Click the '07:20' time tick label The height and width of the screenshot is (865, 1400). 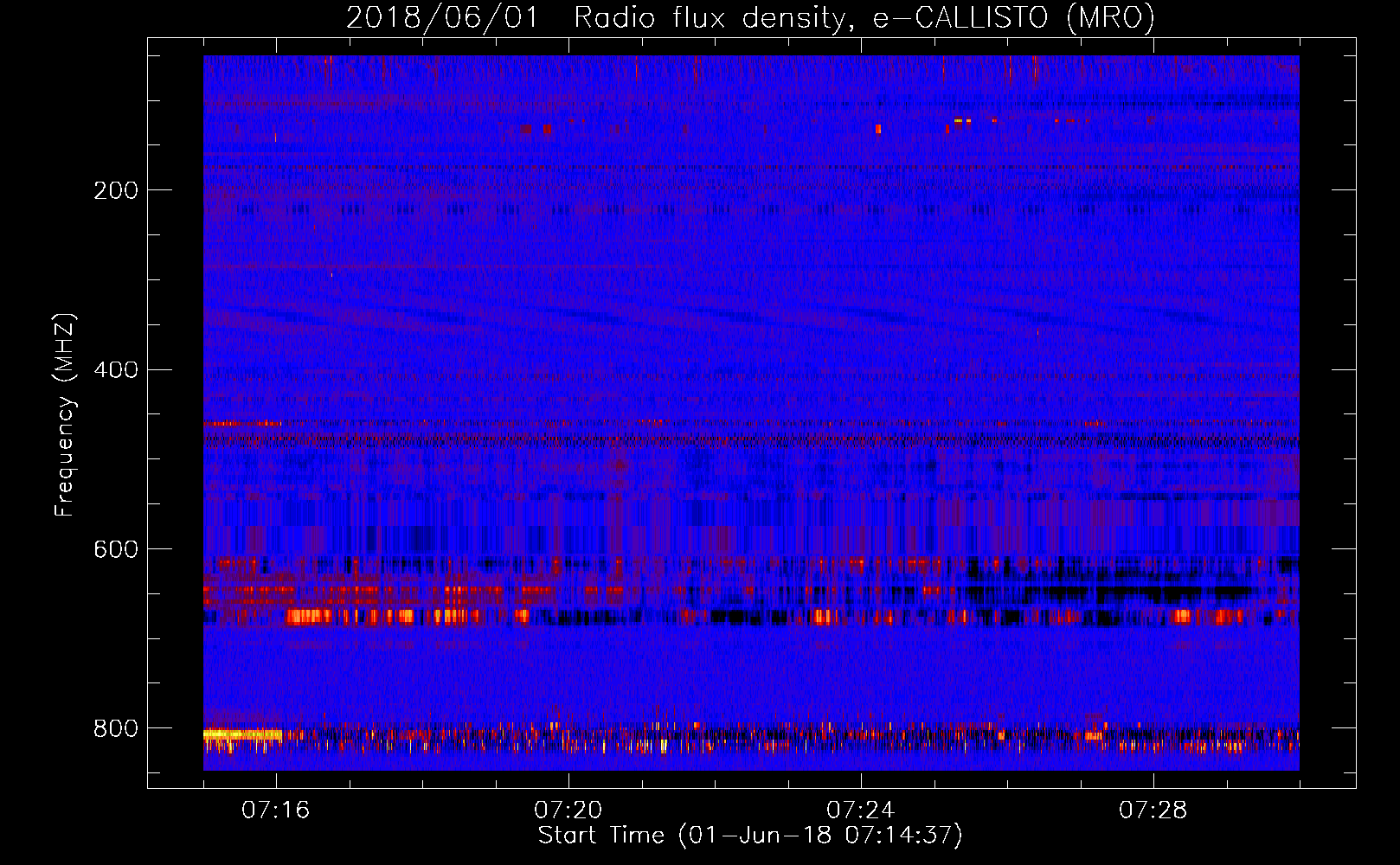(x=568, y=811)
